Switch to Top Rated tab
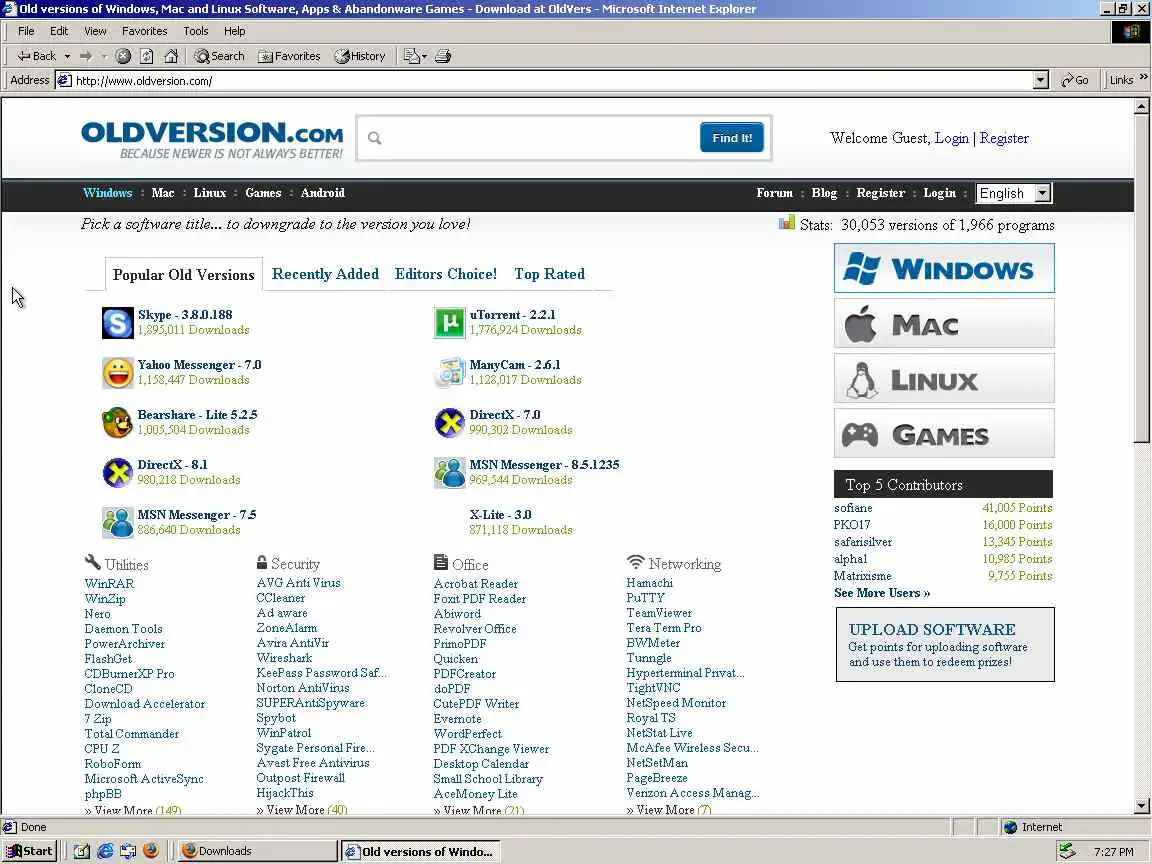 [x=550, y=274]
